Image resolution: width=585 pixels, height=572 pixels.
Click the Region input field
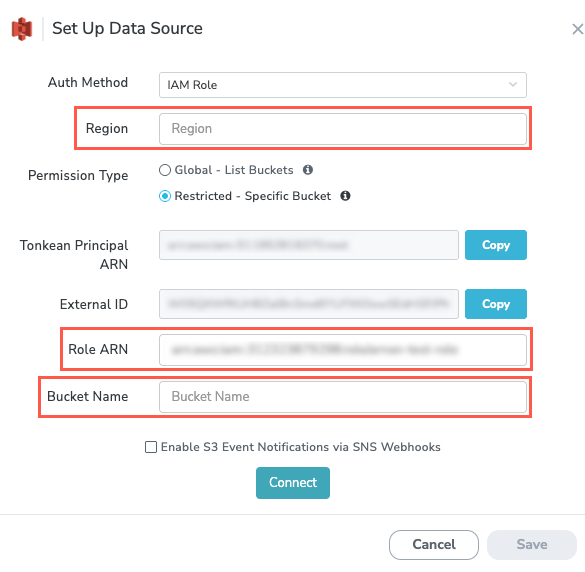342,129
